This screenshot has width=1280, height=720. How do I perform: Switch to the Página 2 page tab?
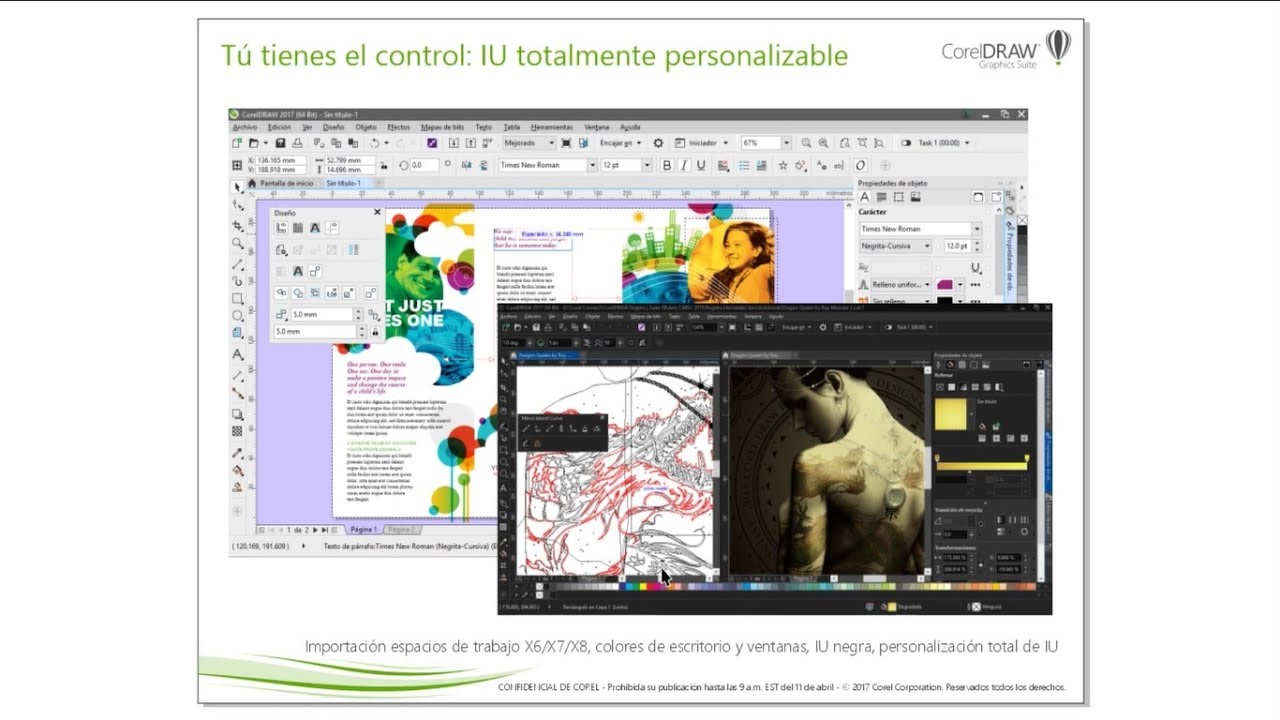[400, 529]
